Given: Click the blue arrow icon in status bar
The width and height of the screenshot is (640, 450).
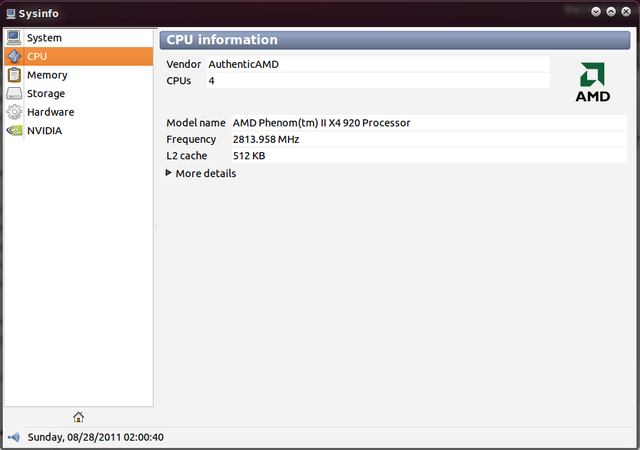Looking at the screenshot, I should [x=13, y=437].
